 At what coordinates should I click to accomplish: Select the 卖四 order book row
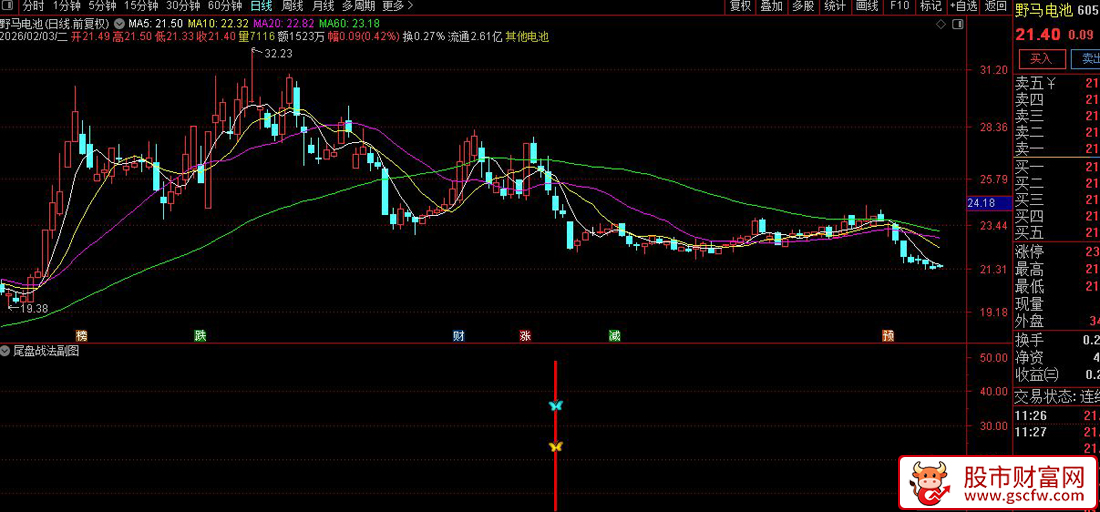(x=1057, y=100)
